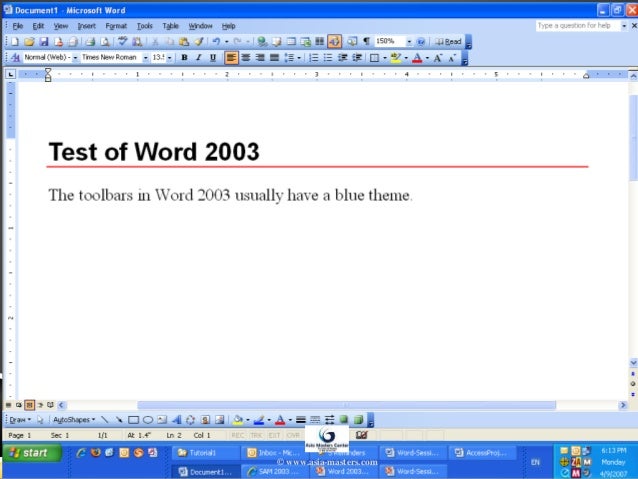Cut the selection with scissors icon
Screen dimensions: 638x479
(155, 42)
